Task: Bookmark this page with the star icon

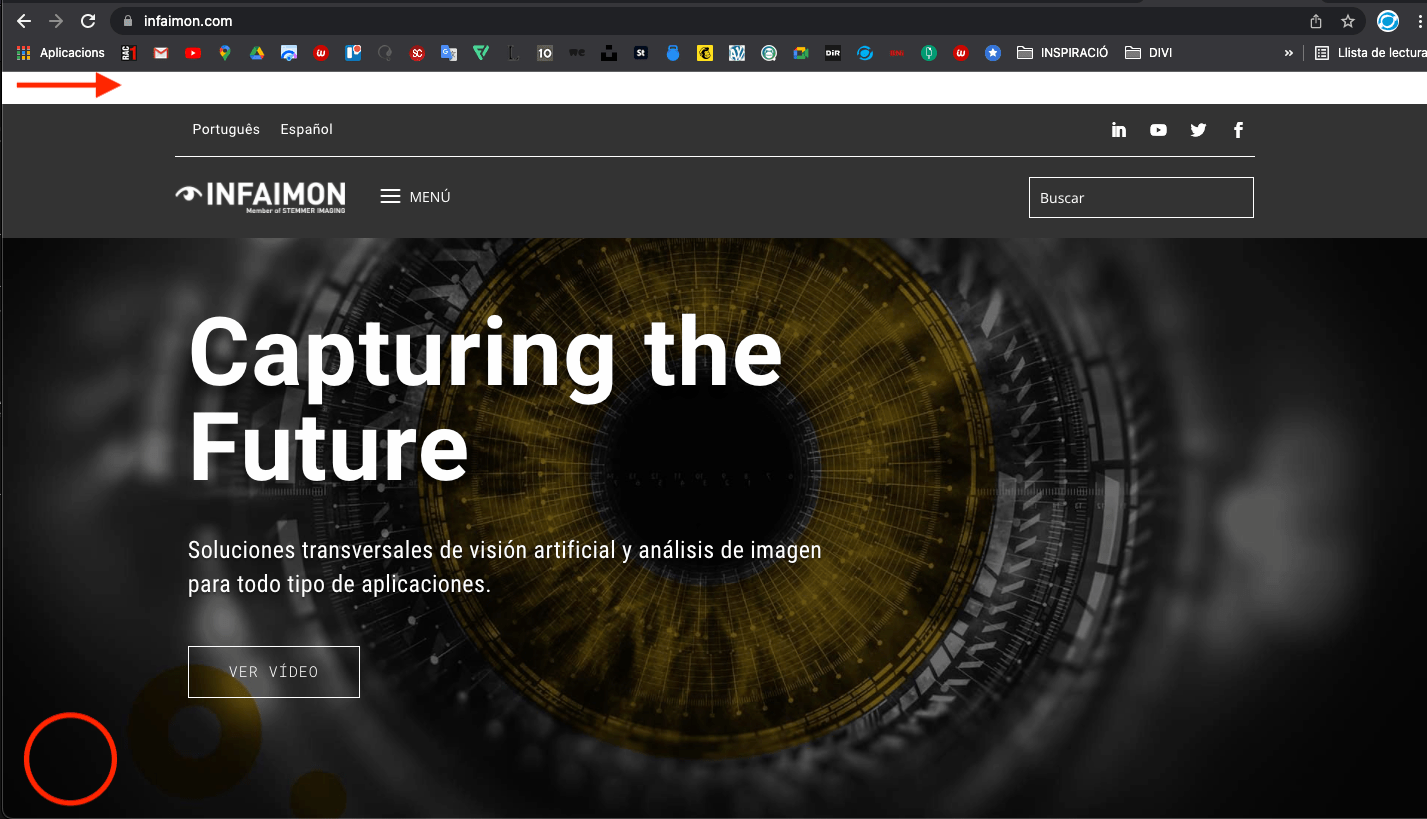Action: [x=1347, y=21]
